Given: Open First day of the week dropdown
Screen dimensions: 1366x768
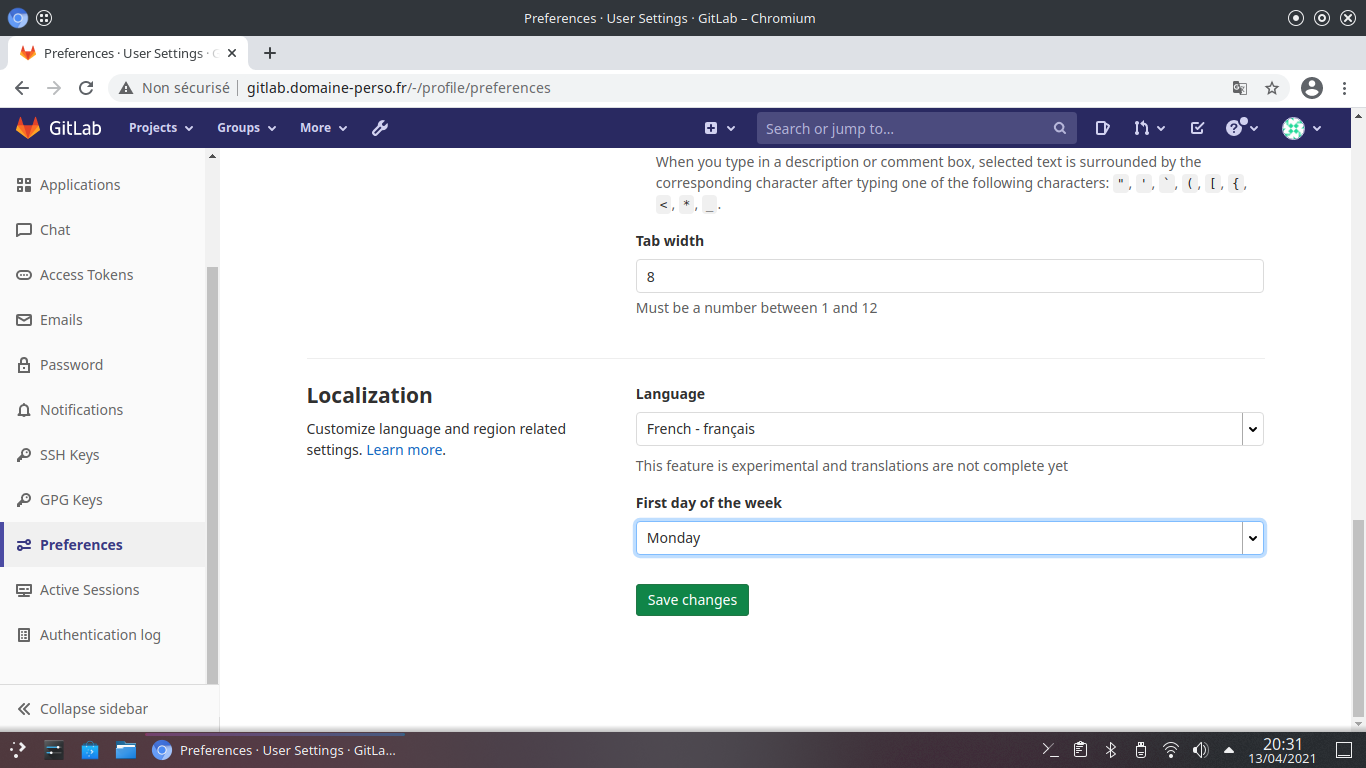Looking at the screenshot, I should tap(949, 538).
